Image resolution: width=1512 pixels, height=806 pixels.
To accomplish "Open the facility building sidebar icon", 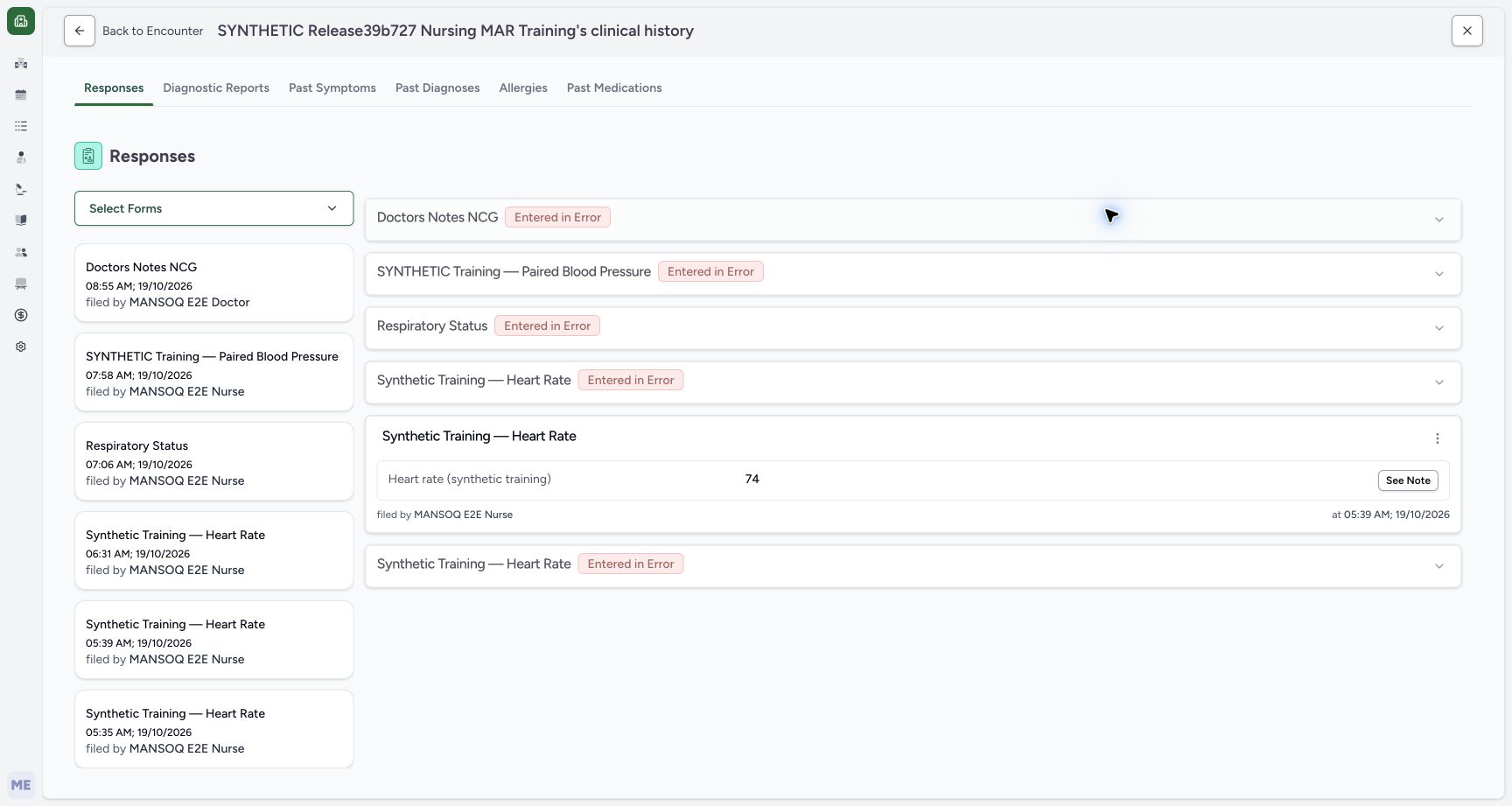I will pos(21,64).
